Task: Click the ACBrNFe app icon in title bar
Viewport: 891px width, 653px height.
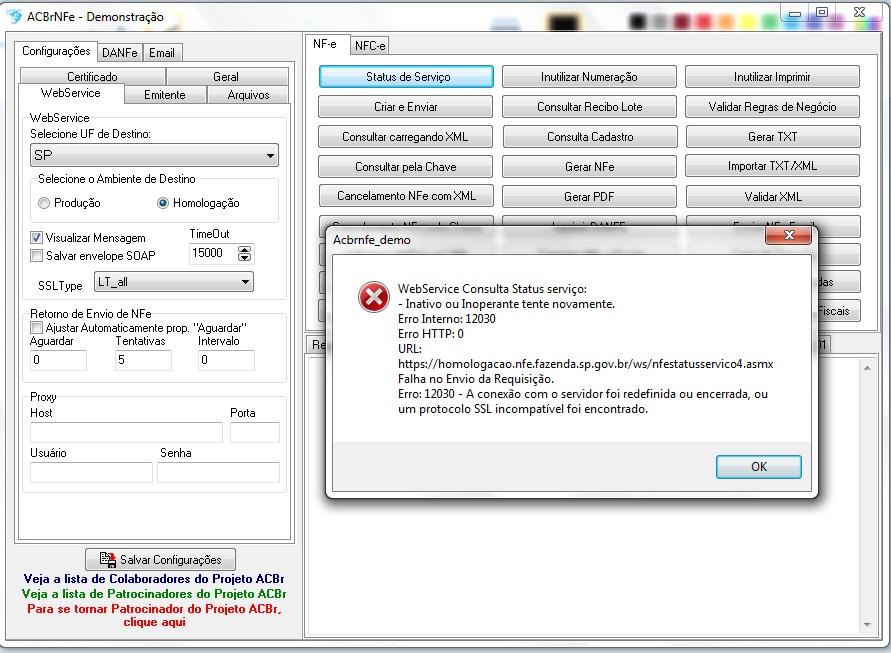Action: 14,16
